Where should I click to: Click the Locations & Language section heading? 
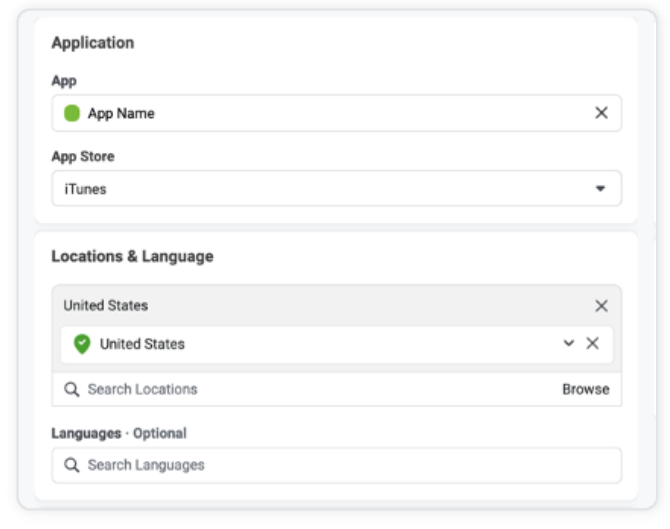click(132, 257)
